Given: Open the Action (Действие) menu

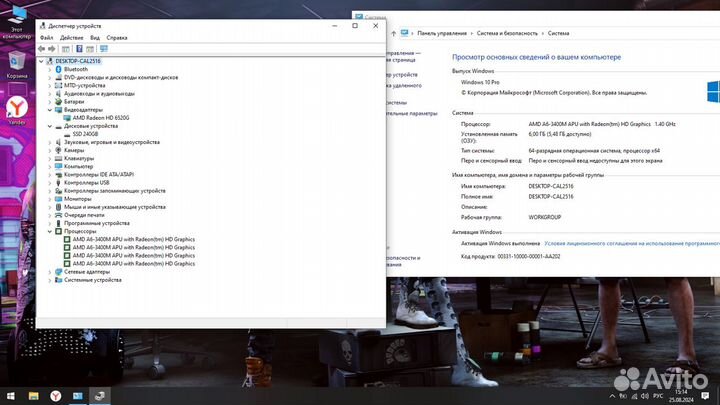Looking at the screenshot, I should [x=72, y=38].
